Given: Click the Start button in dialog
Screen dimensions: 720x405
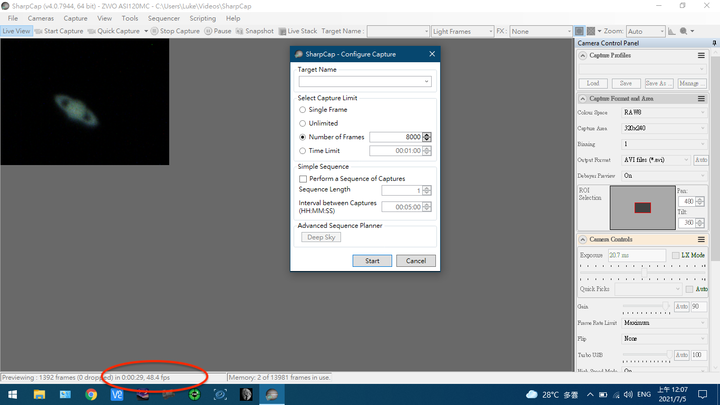Looking at the screenshot, I should (372, 261).
